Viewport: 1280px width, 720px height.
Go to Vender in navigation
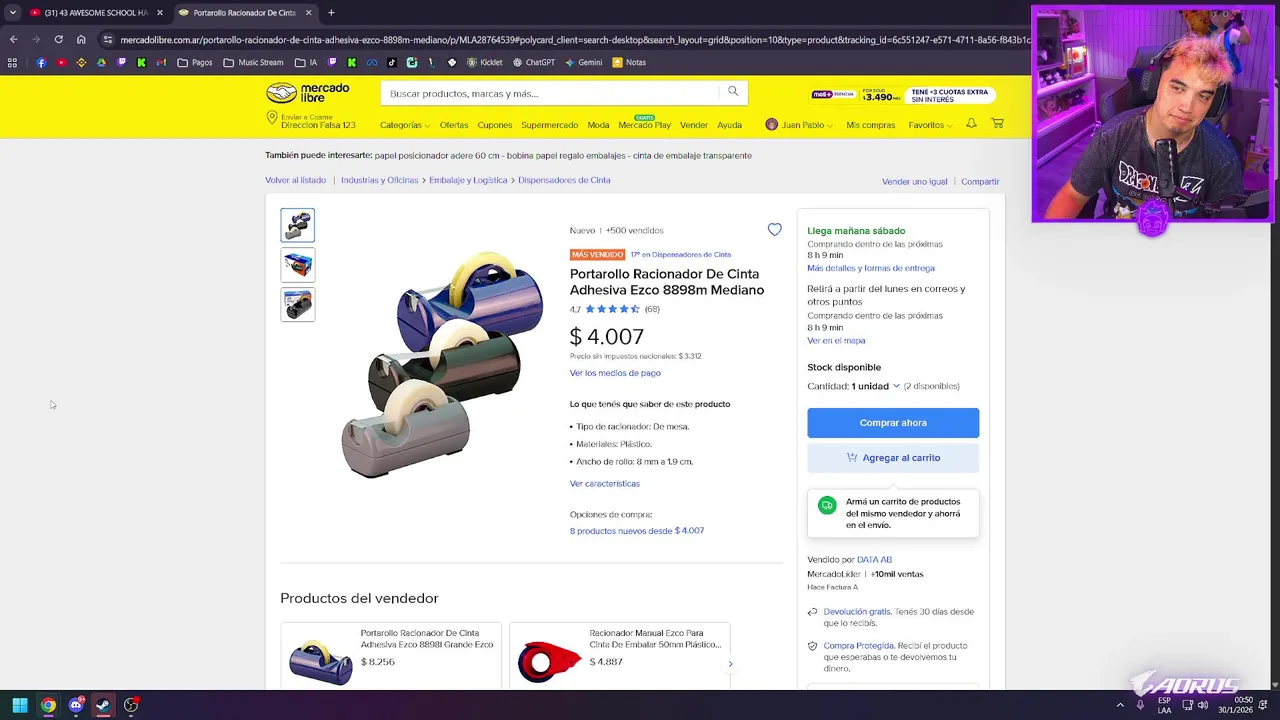[694, 125]
